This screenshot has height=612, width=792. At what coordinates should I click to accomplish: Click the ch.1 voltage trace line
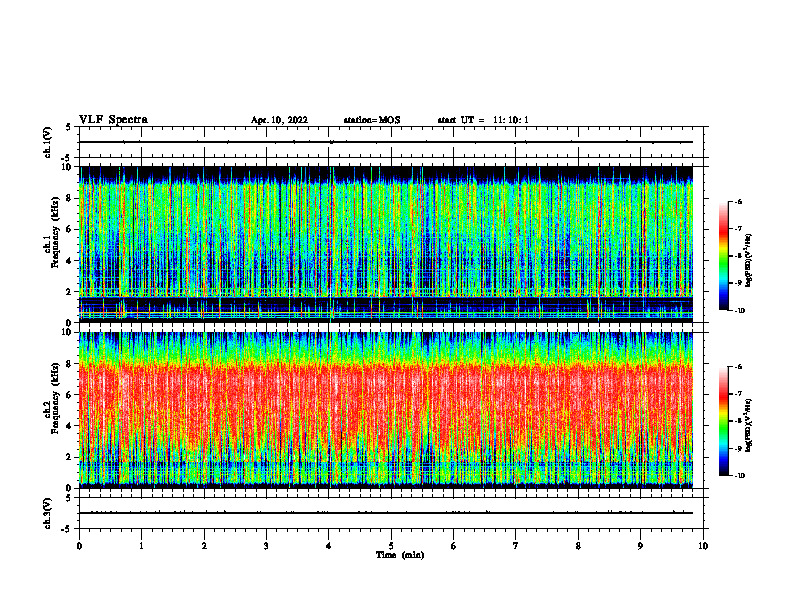pos(386,142)
